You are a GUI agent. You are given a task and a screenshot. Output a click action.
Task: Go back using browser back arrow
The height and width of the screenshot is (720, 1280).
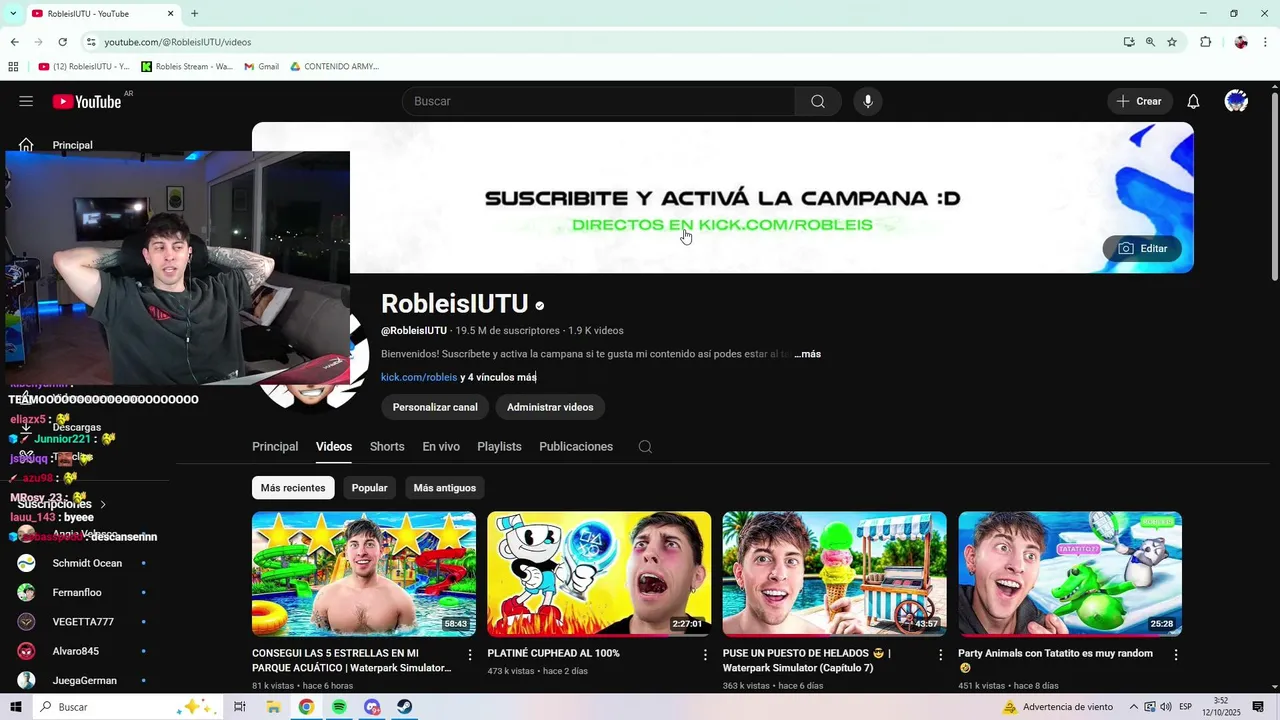[x=14, y=42]
